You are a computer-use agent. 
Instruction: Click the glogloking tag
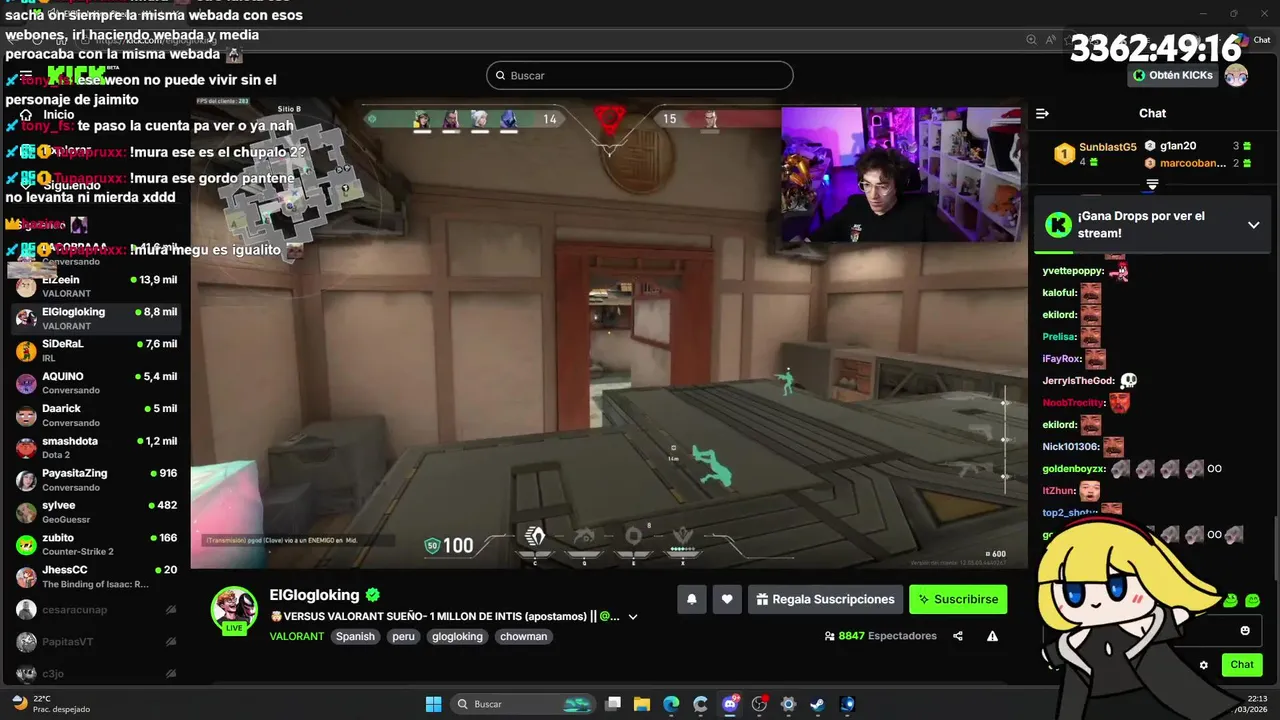tap(458, 636)
